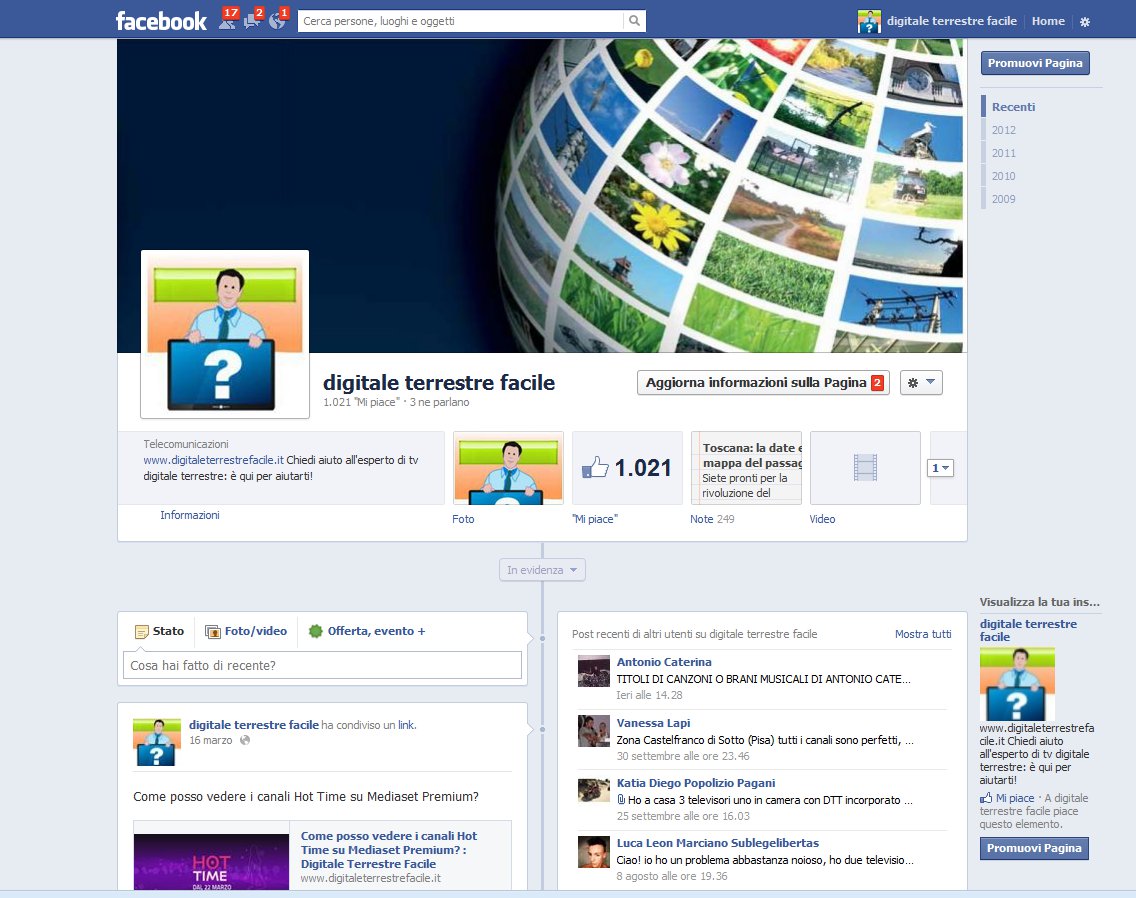Open messages icon with 2 badge
1136x898 pixels.
(253, 18)
